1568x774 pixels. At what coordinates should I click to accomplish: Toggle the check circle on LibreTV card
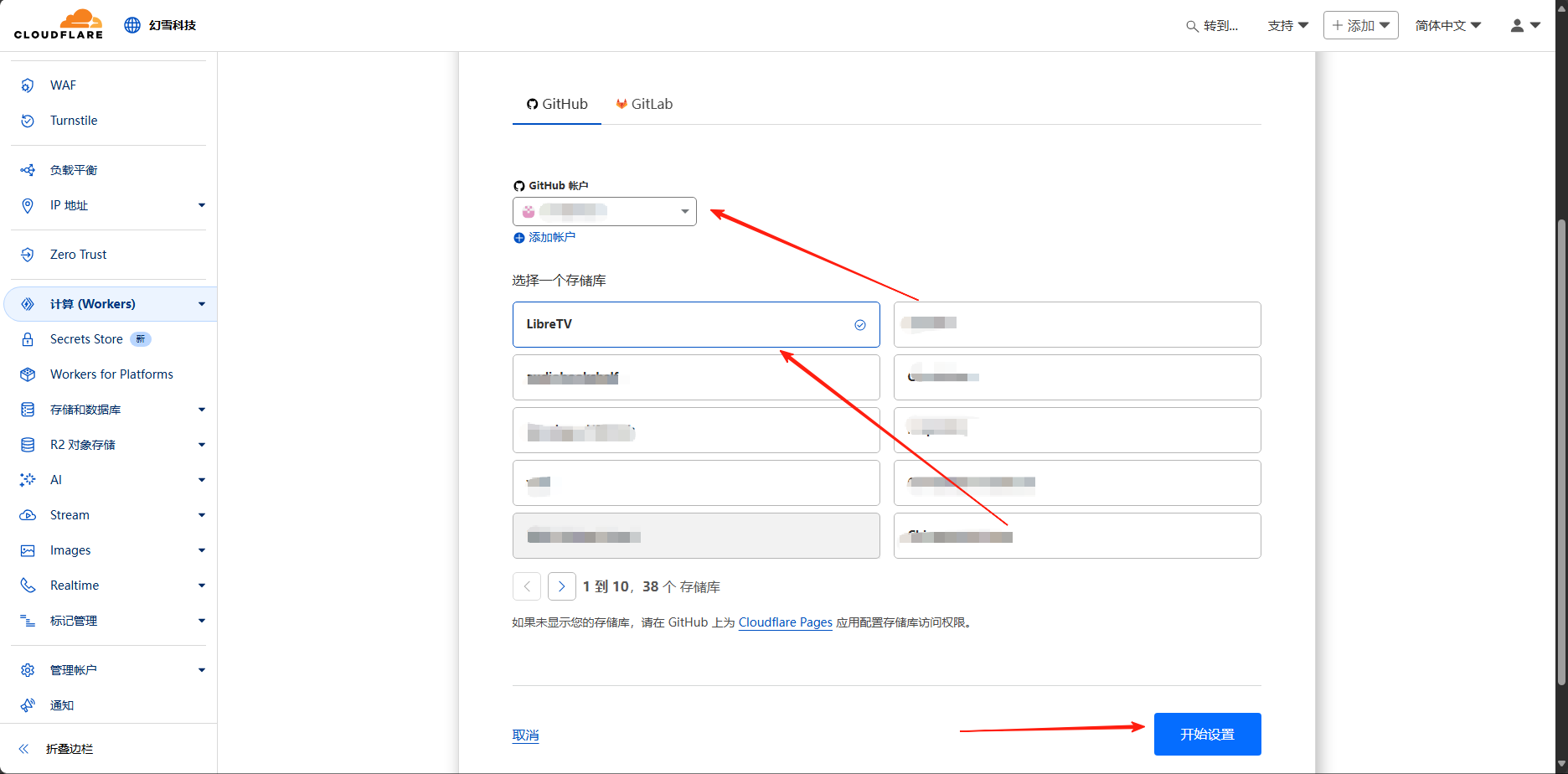click(x=860, y=325)
